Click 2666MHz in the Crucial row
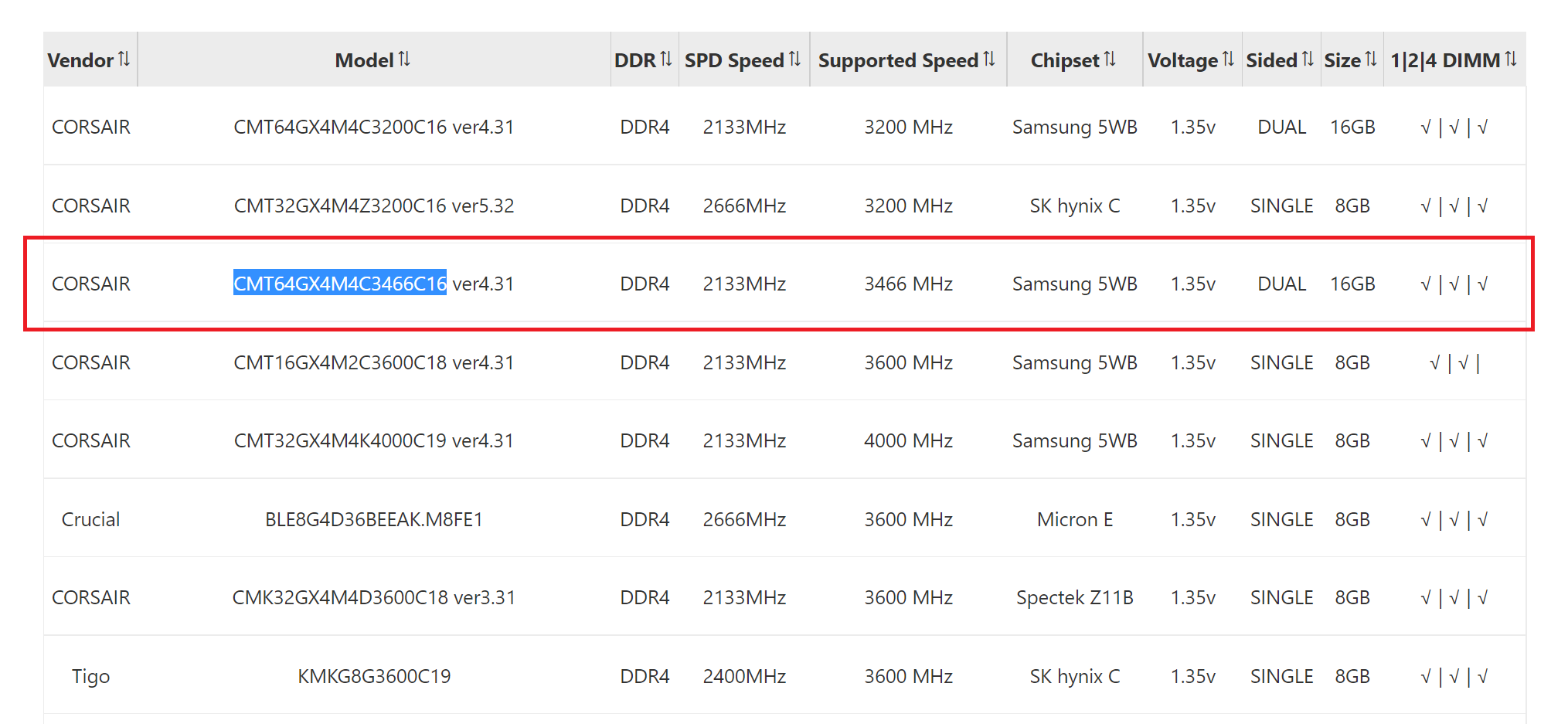The width and height of the screenshot is (1568, 724). 744,519
